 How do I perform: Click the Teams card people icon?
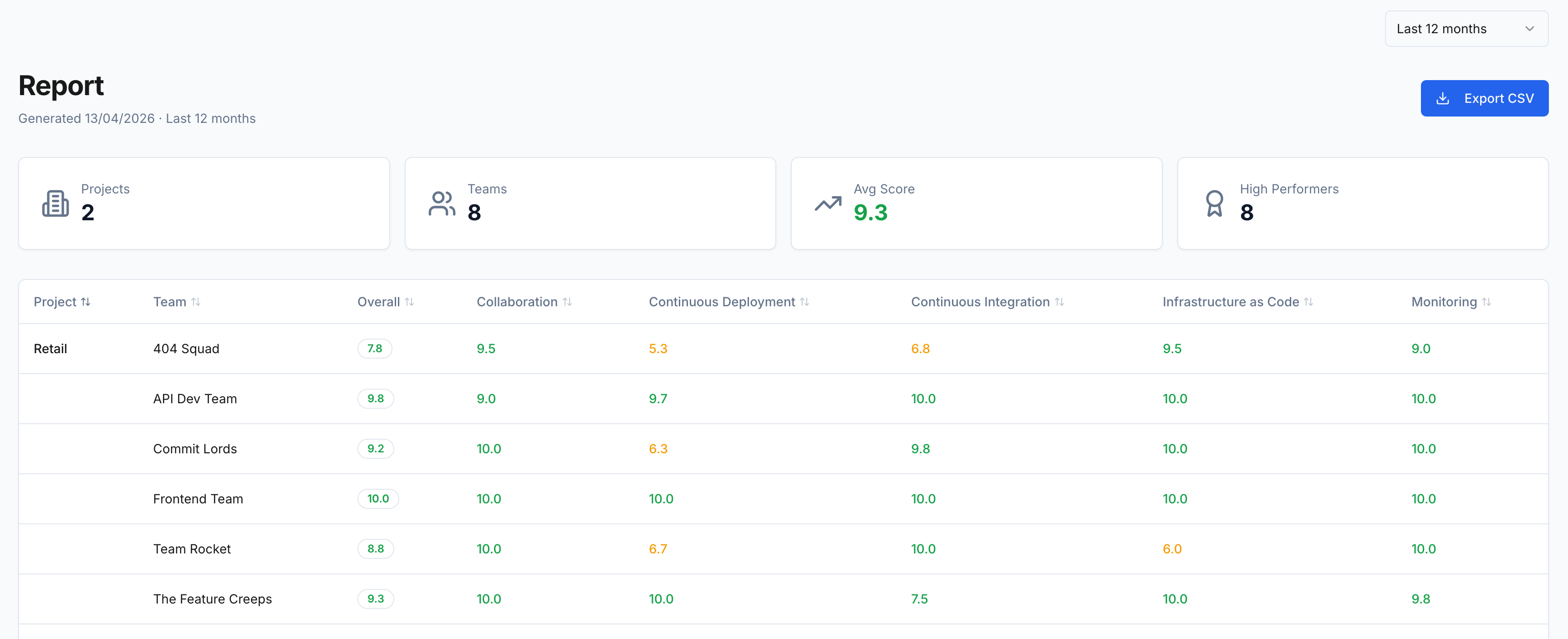coord(441,203)
